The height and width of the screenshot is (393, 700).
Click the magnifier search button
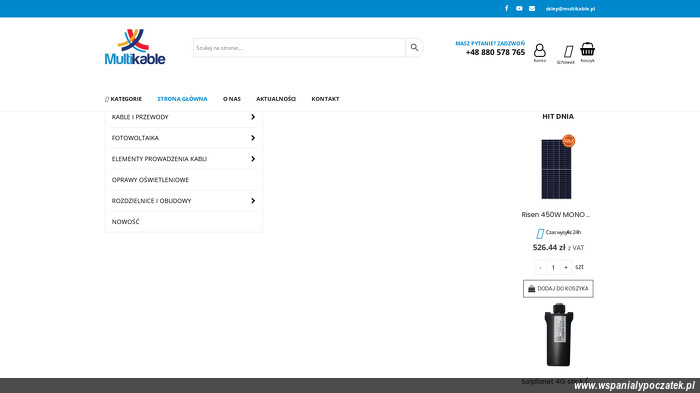pos(414,47)
